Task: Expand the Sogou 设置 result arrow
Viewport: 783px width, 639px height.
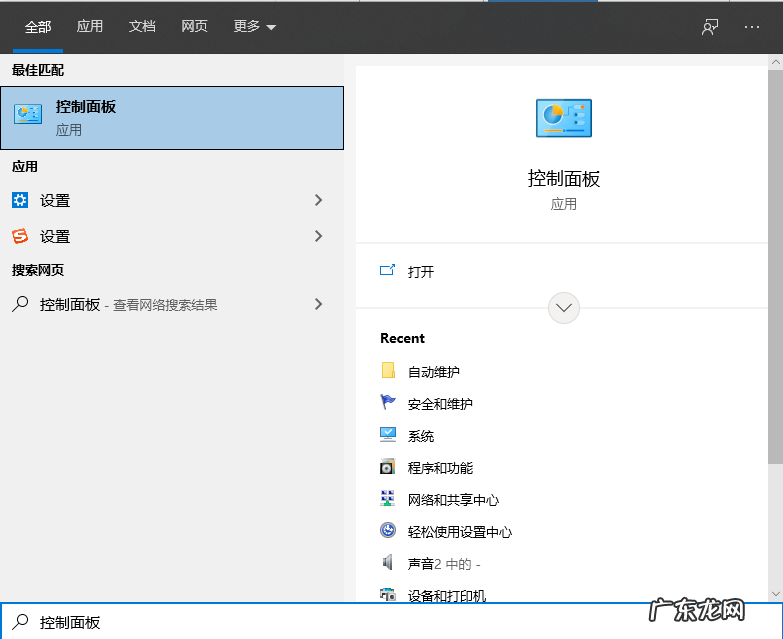Action: [319, 236]
